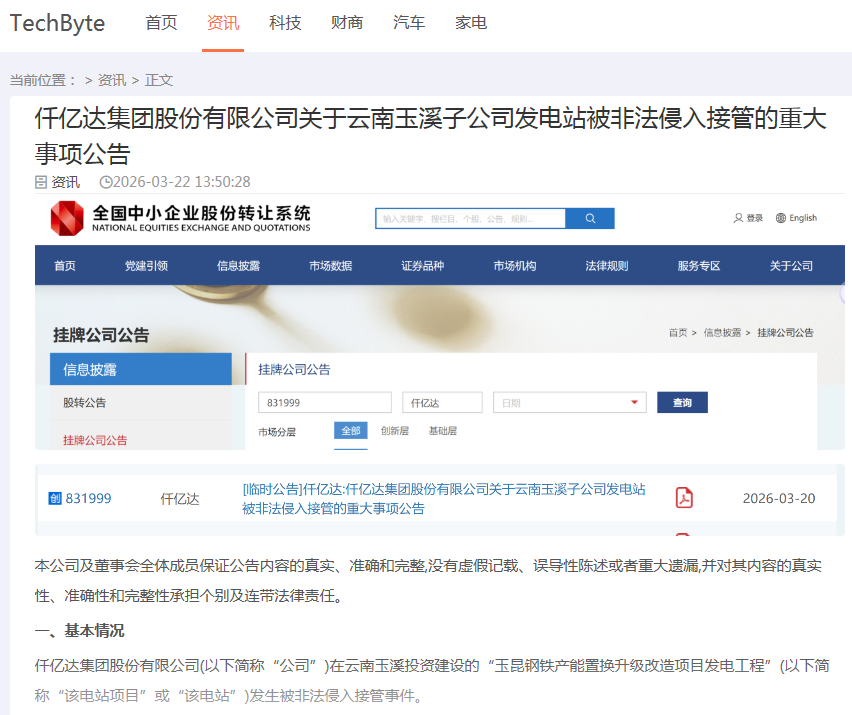The width and height of the screenshot is (852, 715).
Task: Click 首页 in NEEQ breadcrumb
Action: pos(678,333)
